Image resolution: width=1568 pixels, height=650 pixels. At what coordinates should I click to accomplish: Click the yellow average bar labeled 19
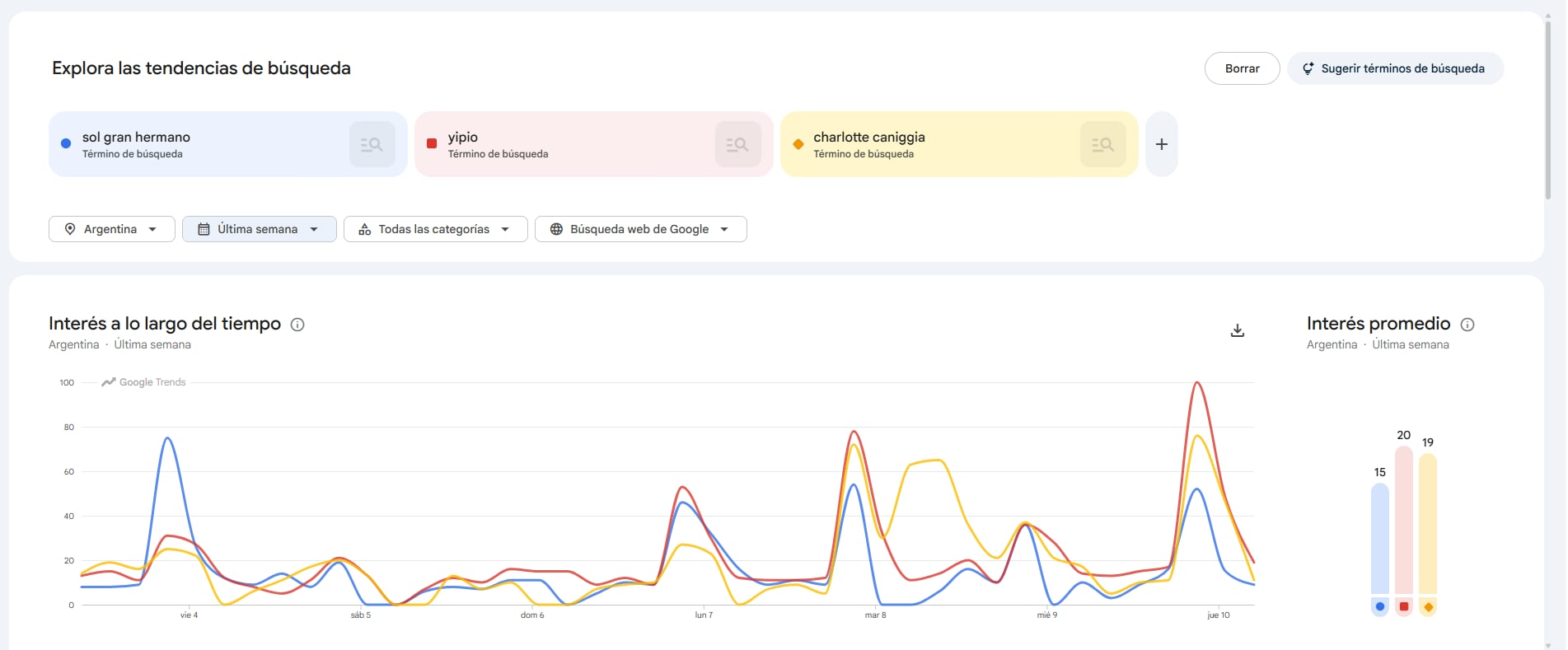[1428, 524]
